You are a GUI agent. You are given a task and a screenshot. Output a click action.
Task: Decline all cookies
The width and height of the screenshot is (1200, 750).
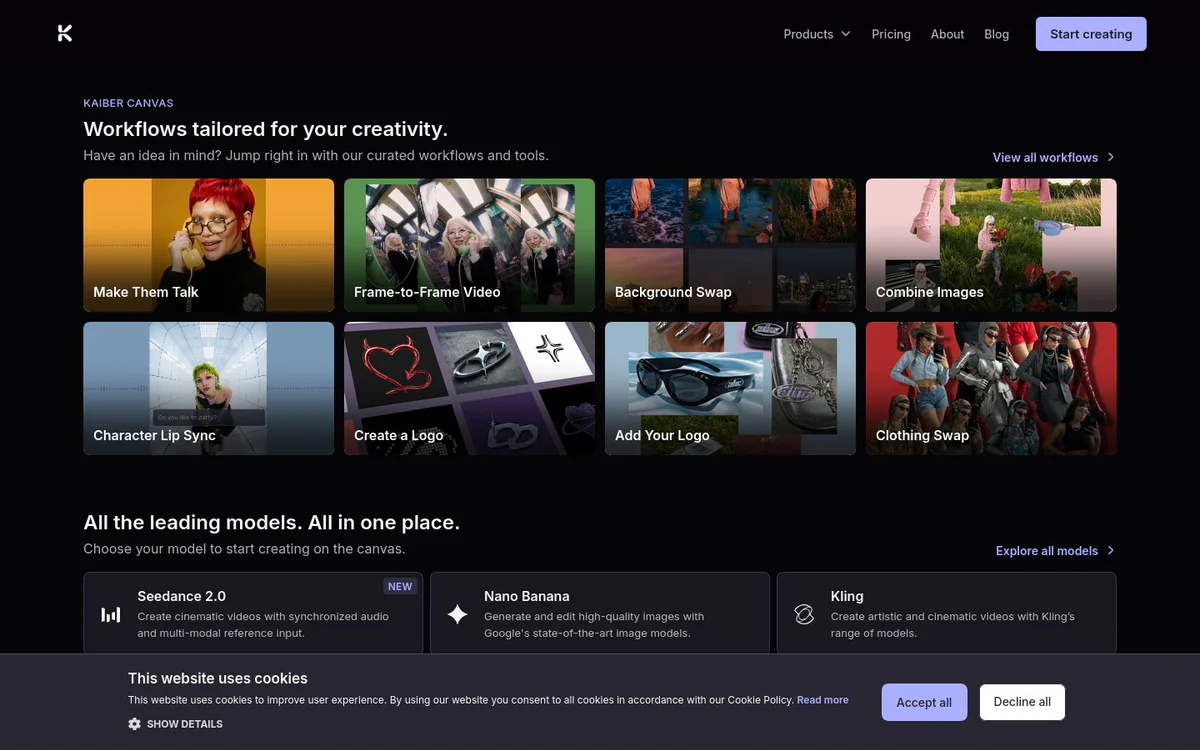pos(1022,702)
